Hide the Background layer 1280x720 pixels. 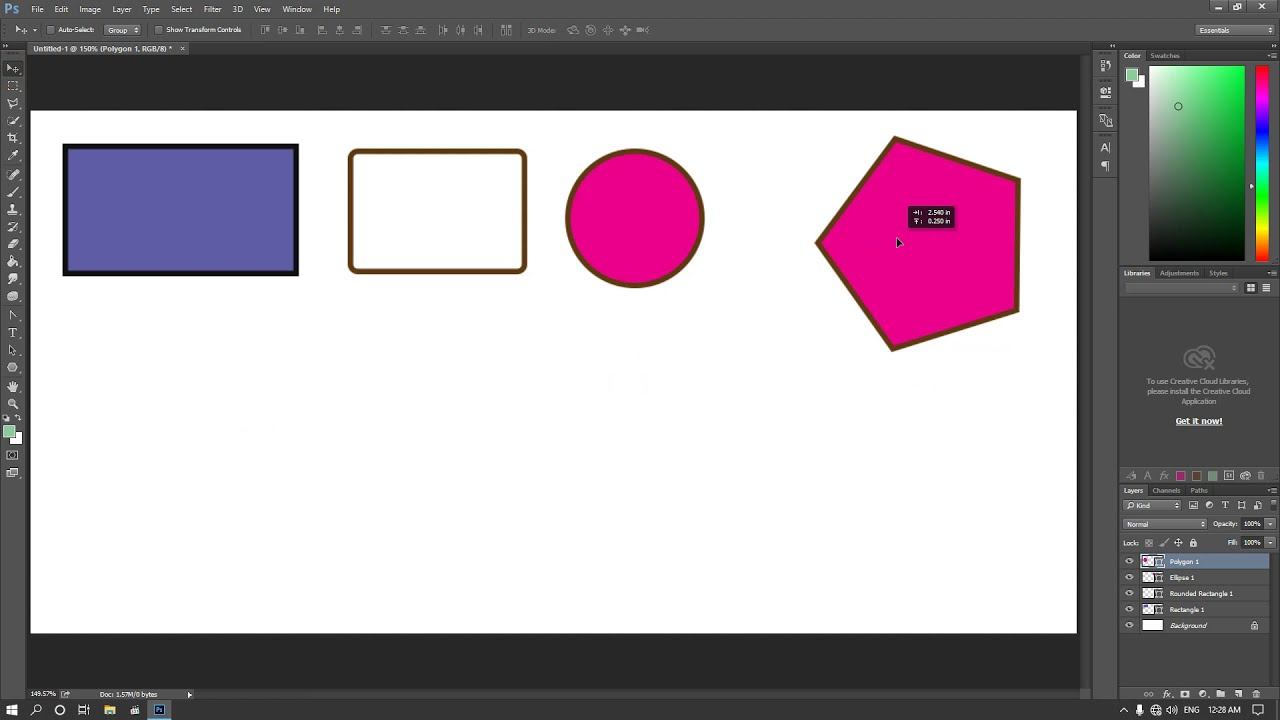tap(1130, 625)
